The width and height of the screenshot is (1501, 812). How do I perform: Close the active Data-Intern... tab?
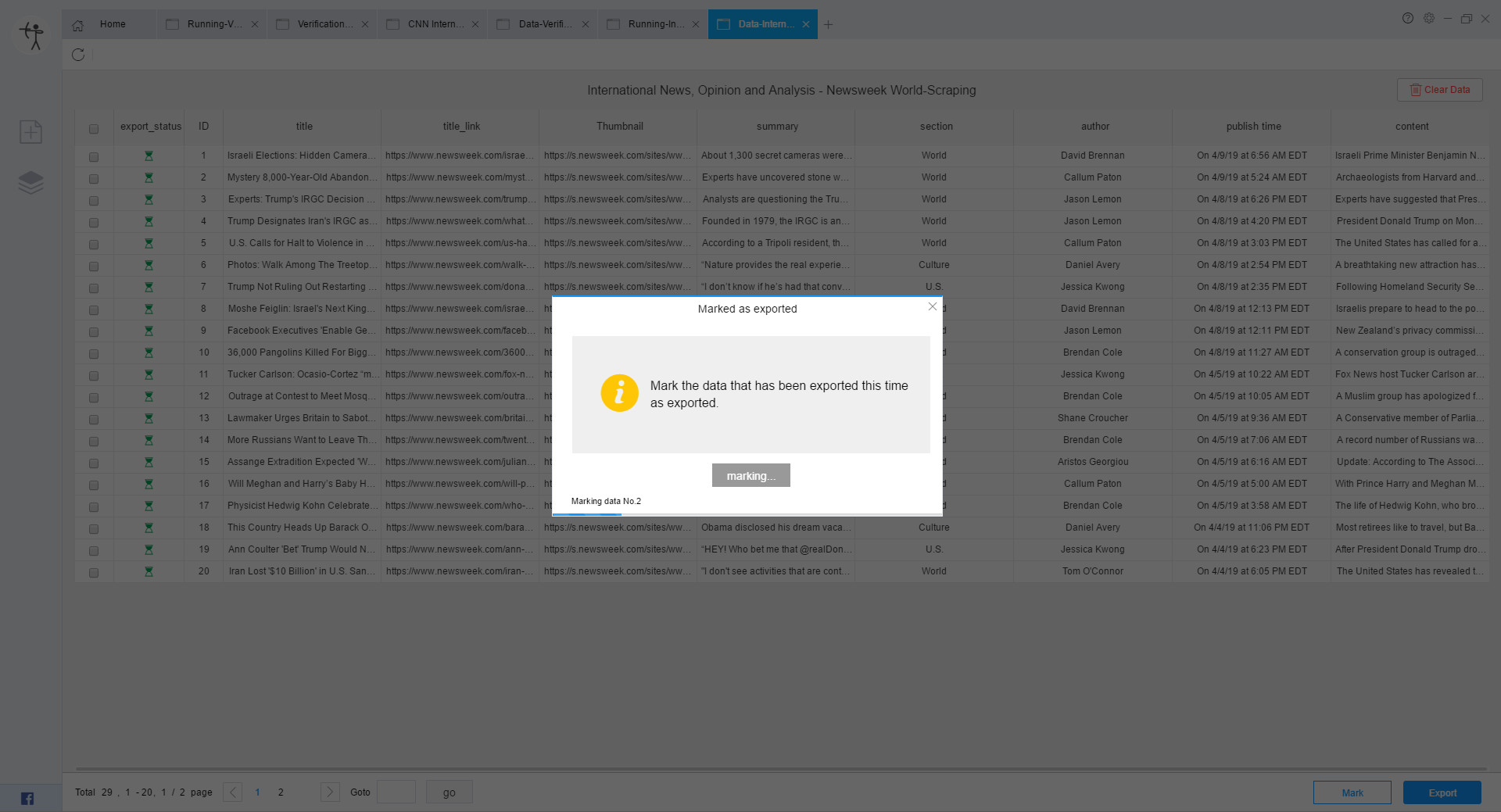[806, 24]
